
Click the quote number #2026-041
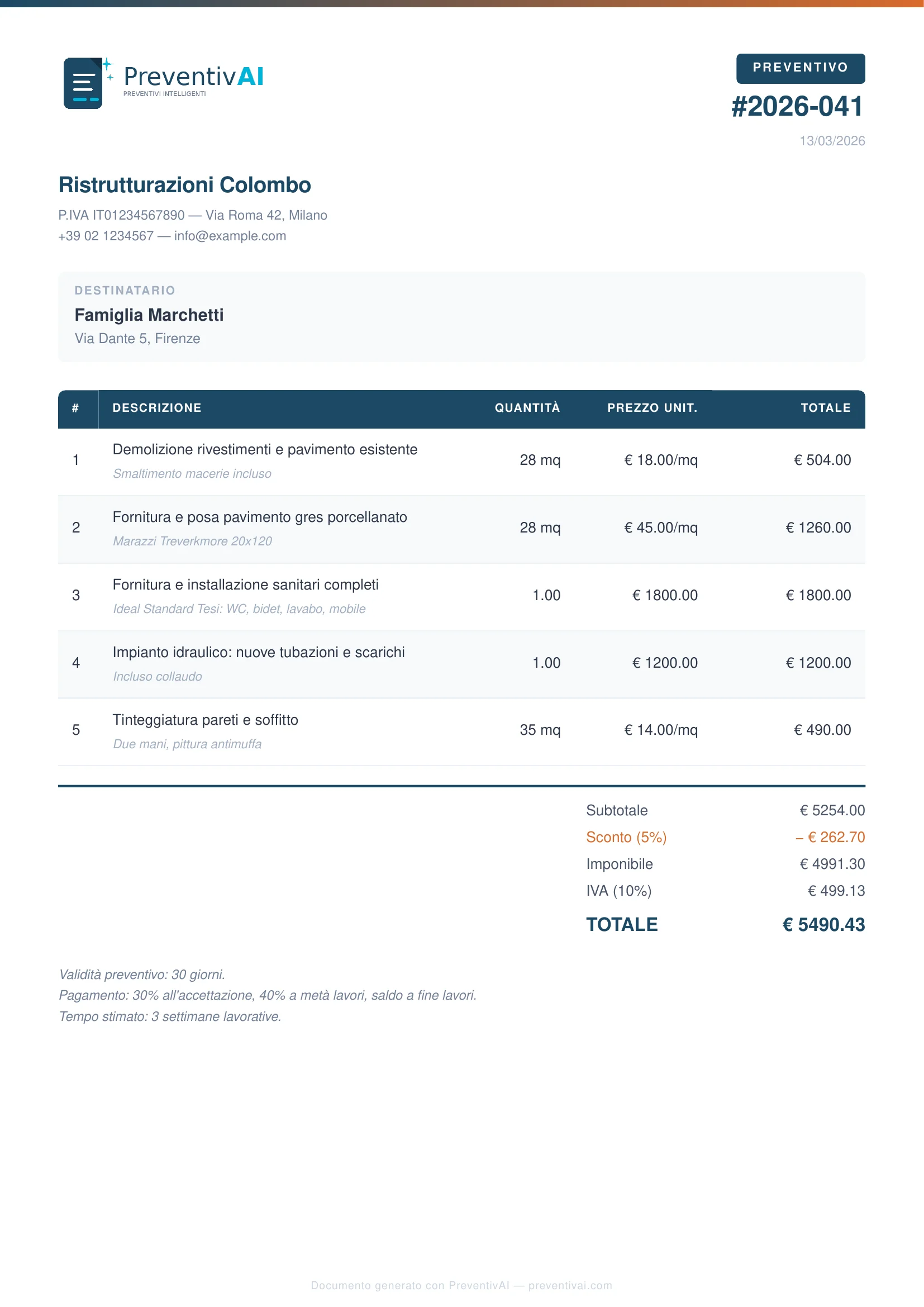click(797, 107)
